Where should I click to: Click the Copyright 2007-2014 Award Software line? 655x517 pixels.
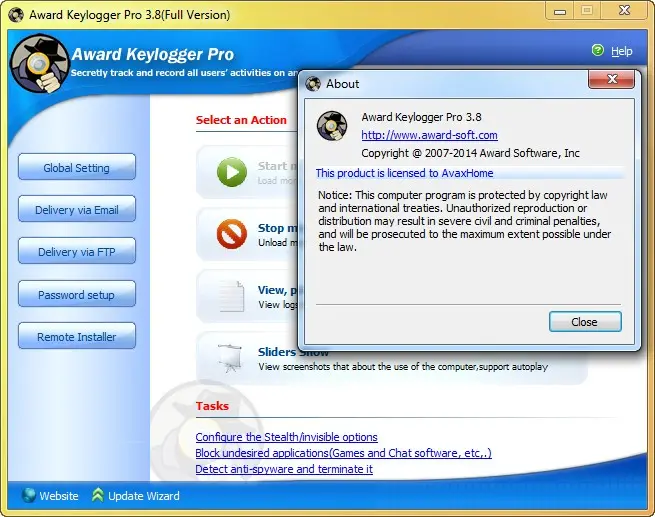coord(470,153)
